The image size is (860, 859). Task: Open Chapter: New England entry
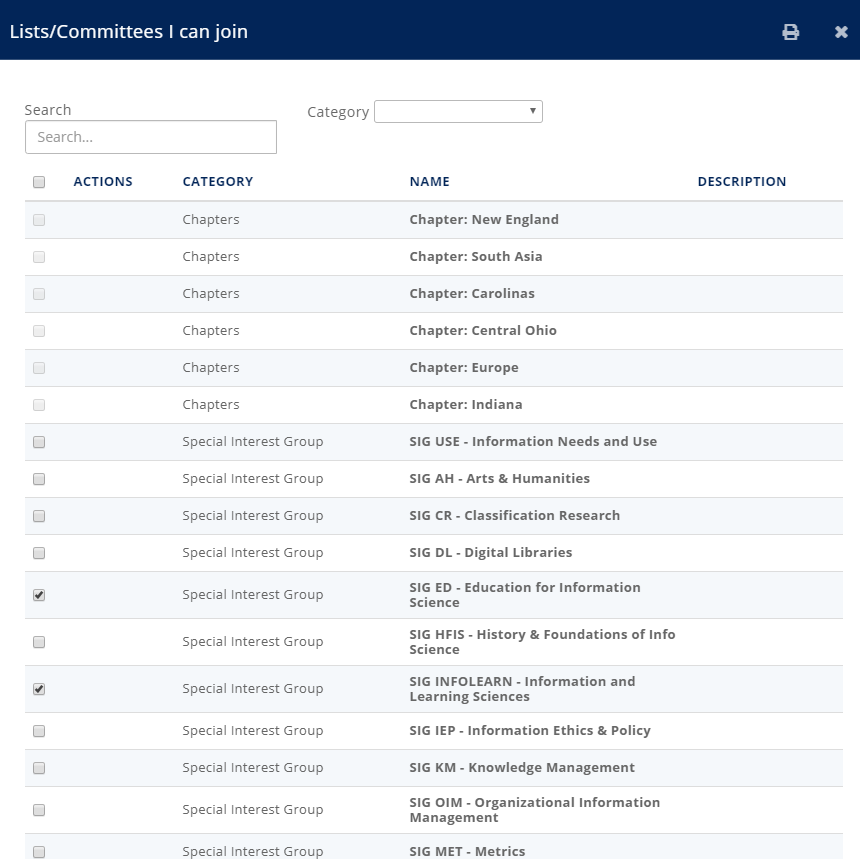tap(484, 220)
